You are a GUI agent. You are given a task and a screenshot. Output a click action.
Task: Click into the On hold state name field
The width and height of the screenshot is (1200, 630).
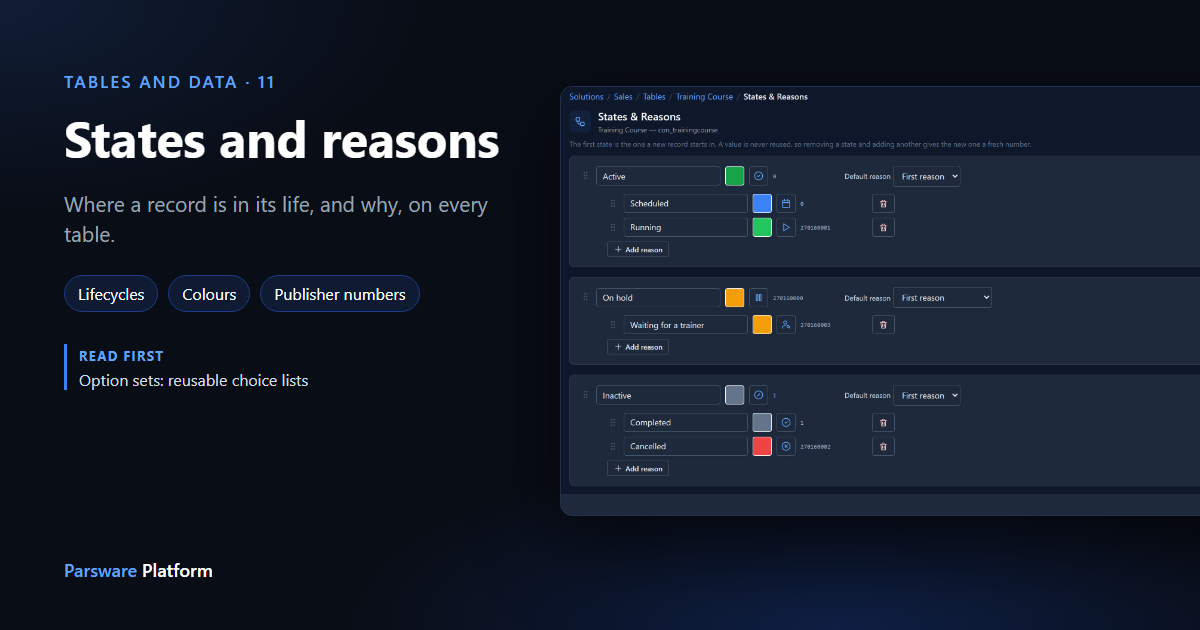[658, 297]
